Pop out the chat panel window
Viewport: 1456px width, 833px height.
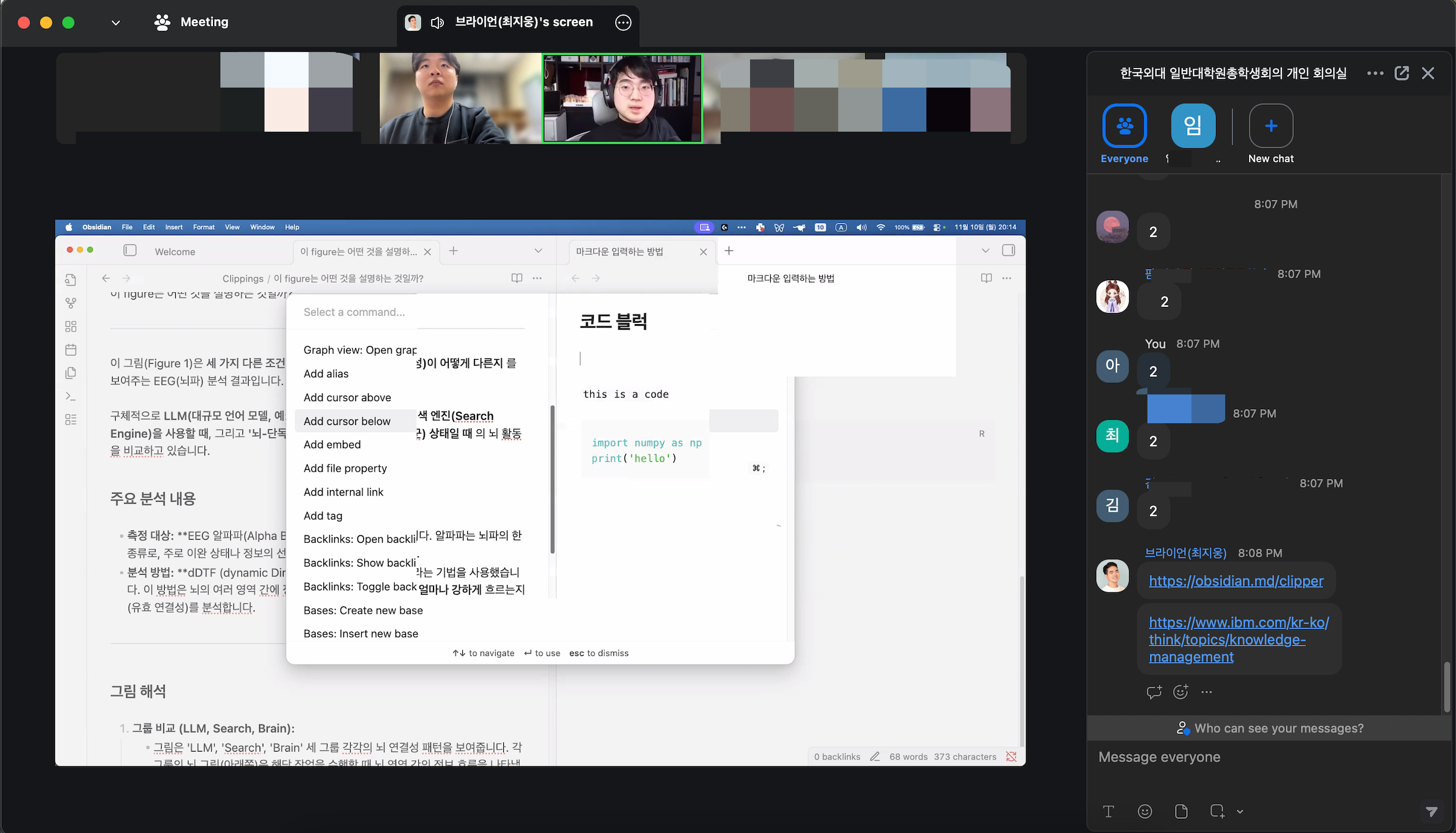point(1402,73)
